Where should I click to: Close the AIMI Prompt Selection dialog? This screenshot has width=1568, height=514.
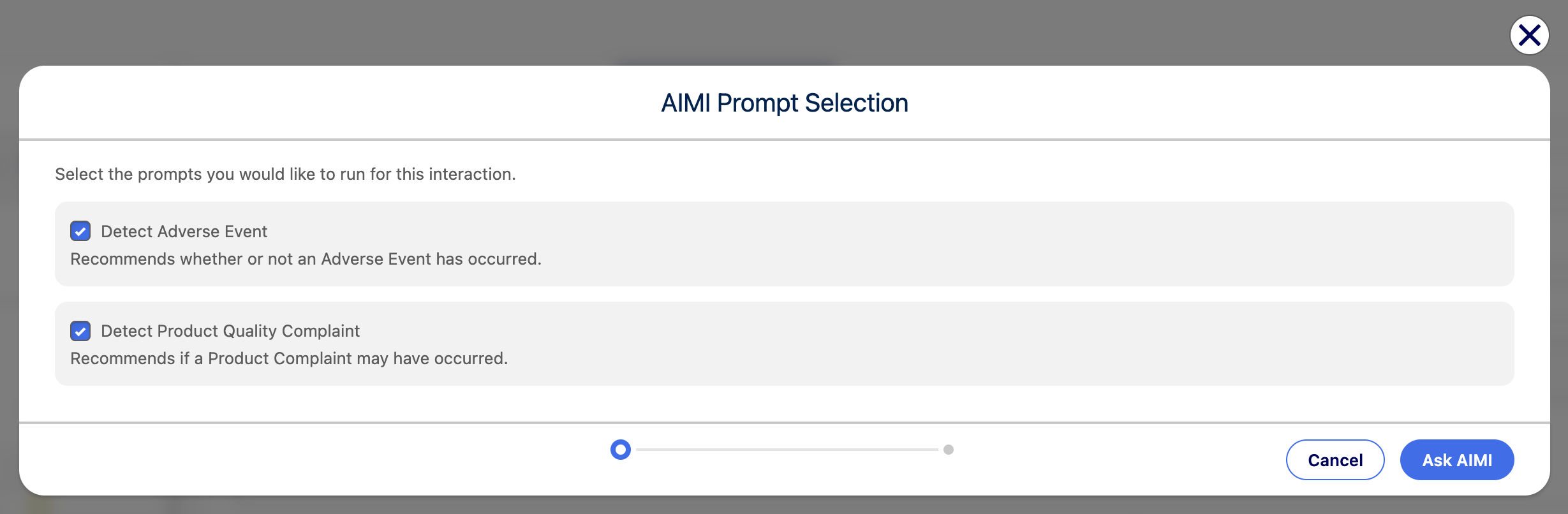(1529, 35)
